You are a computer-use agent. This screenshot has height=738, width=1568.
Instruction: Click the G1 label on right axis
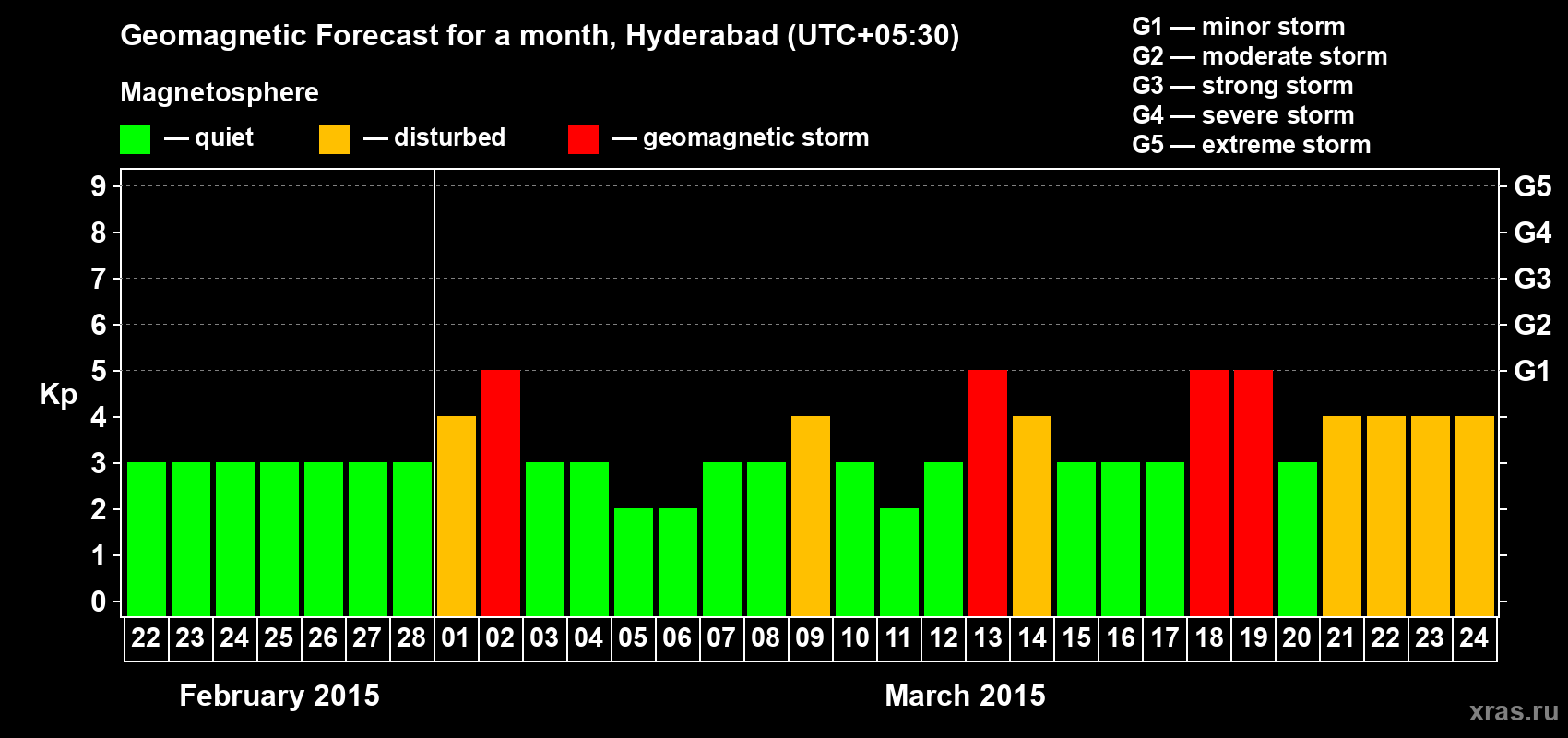click(1533, 371)
